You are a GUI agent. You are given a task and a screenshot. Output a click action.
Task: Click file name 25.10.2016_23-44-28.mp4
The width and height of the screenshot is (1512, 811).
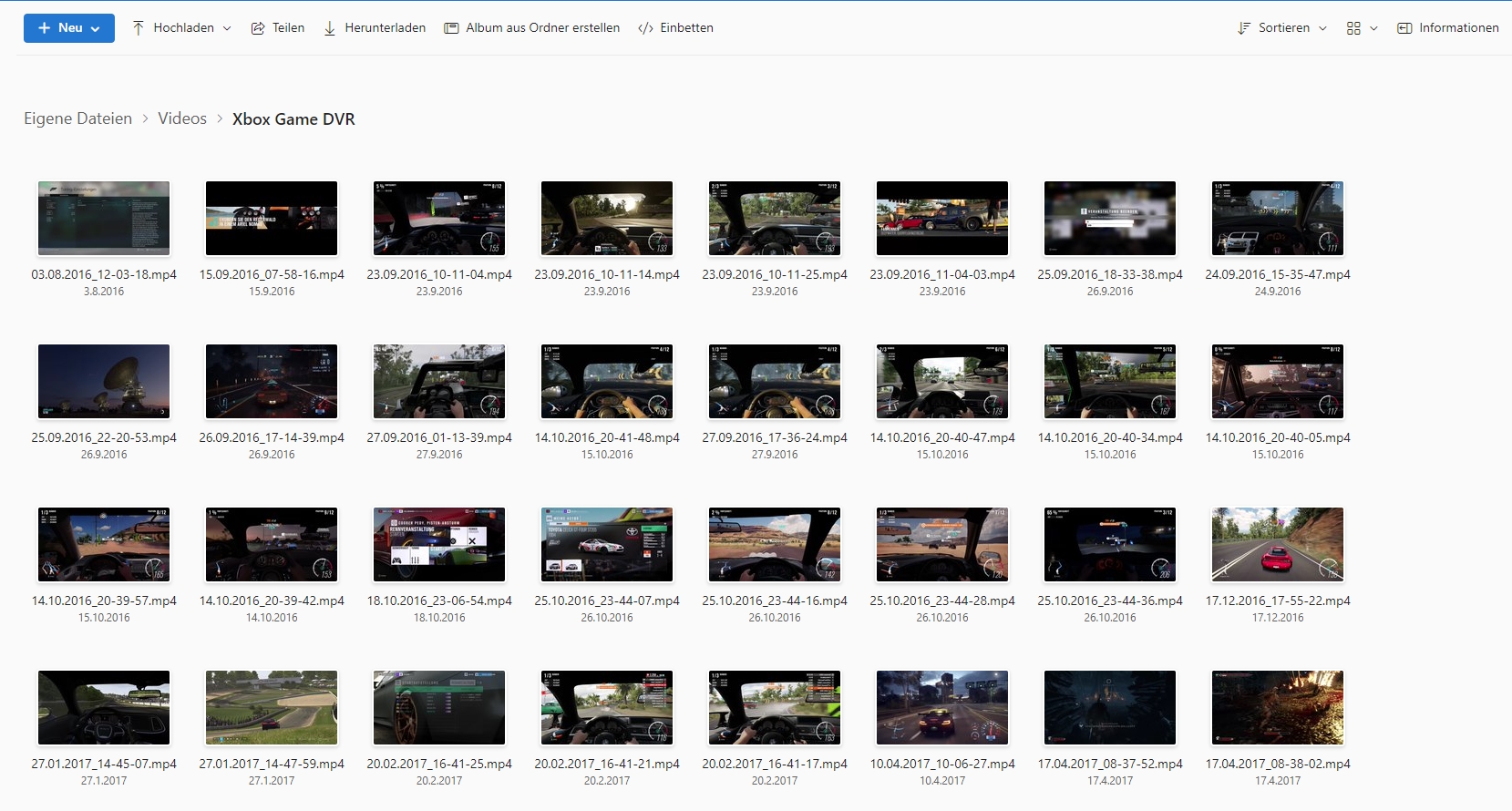tap(942, 601)
